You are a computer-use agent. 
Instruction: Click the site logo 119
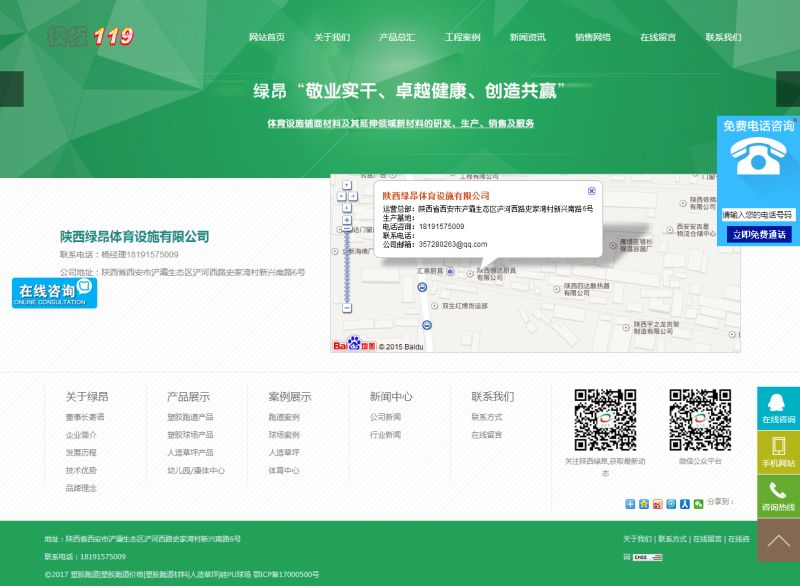click(x=90, y=36)
